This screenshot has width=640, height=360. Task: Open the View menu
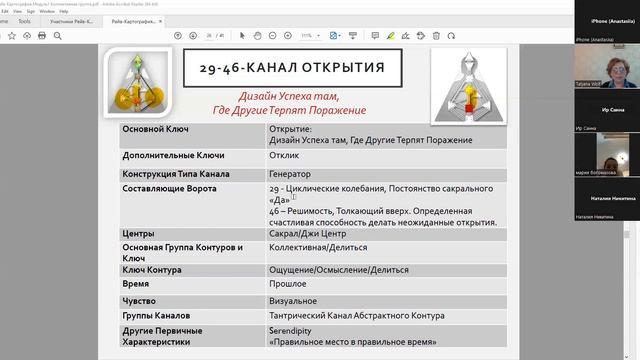click(x=18, y=11)
